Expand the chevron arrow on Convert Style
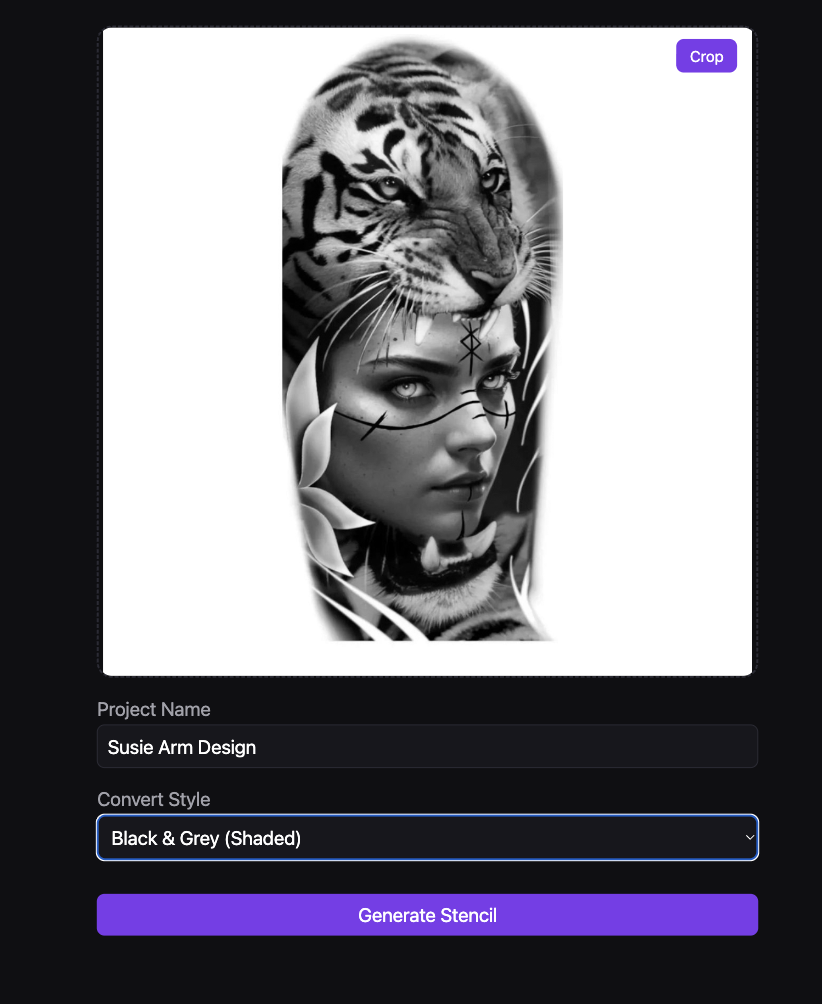Image resolution: width=822 pixels, height=1004 pixels. (x=749, y=838)
